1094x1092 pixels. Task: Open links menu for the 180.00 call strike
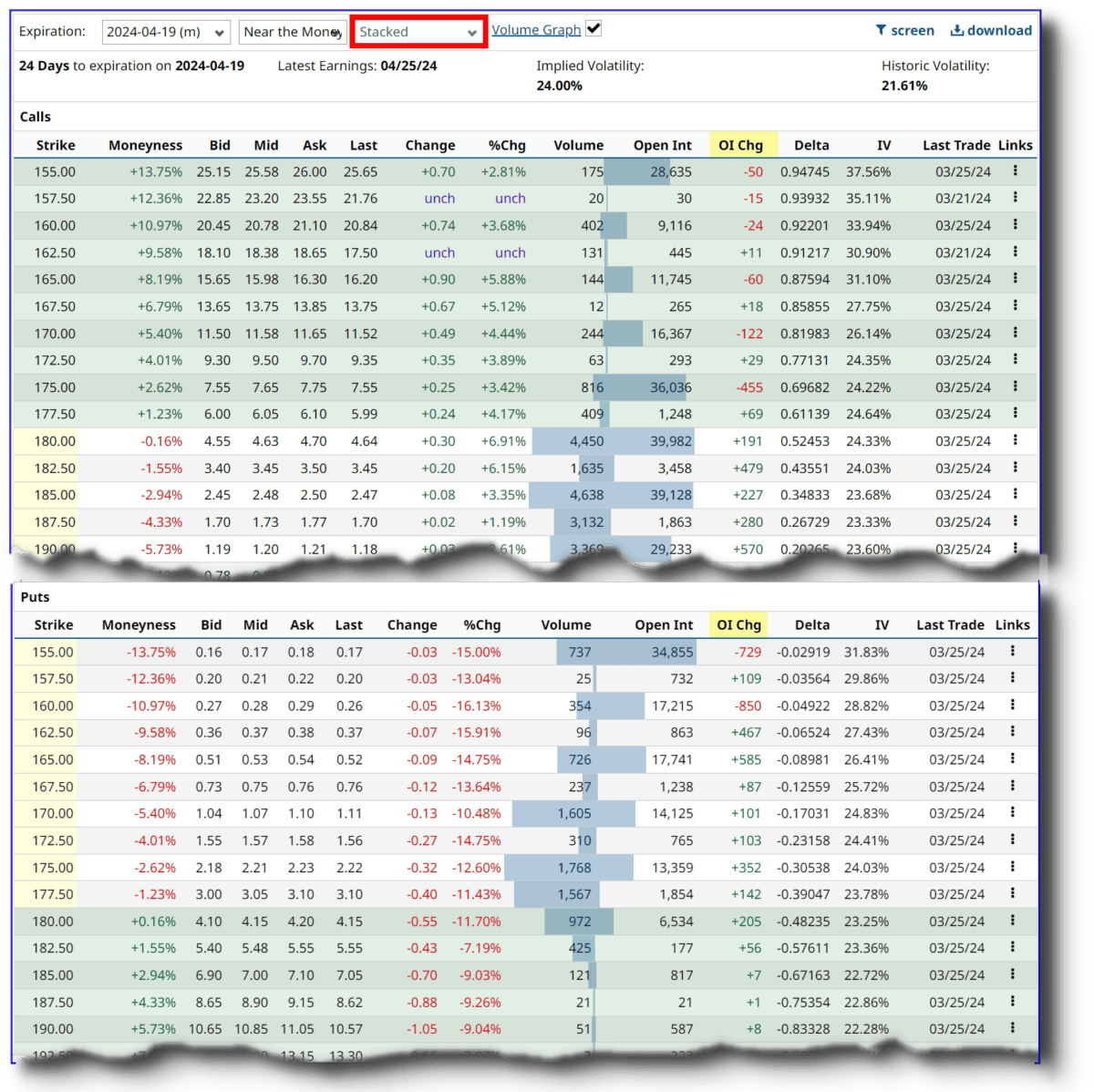pos(1015,440)
